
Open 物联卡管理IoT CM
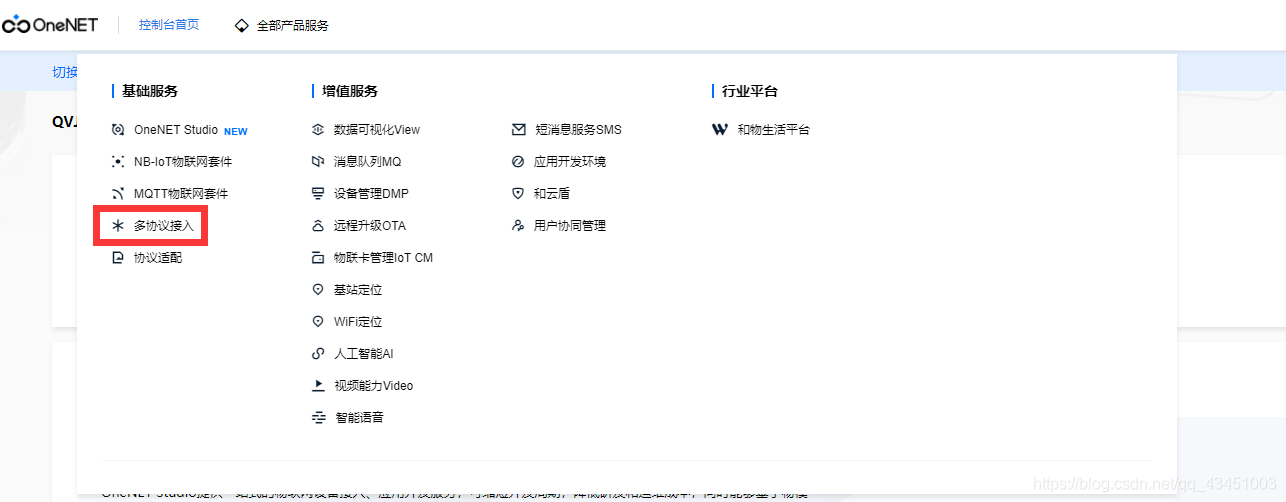(383, 258)
